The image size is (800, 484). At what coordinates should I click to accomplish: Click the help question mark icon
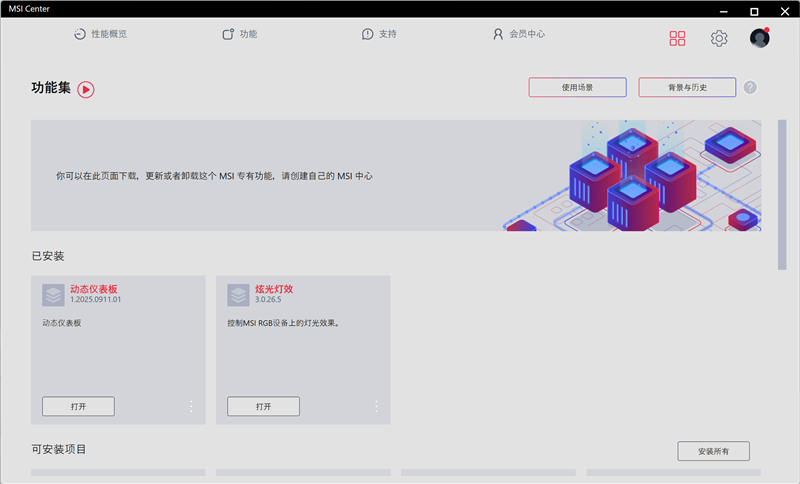(x=750, y=87)
